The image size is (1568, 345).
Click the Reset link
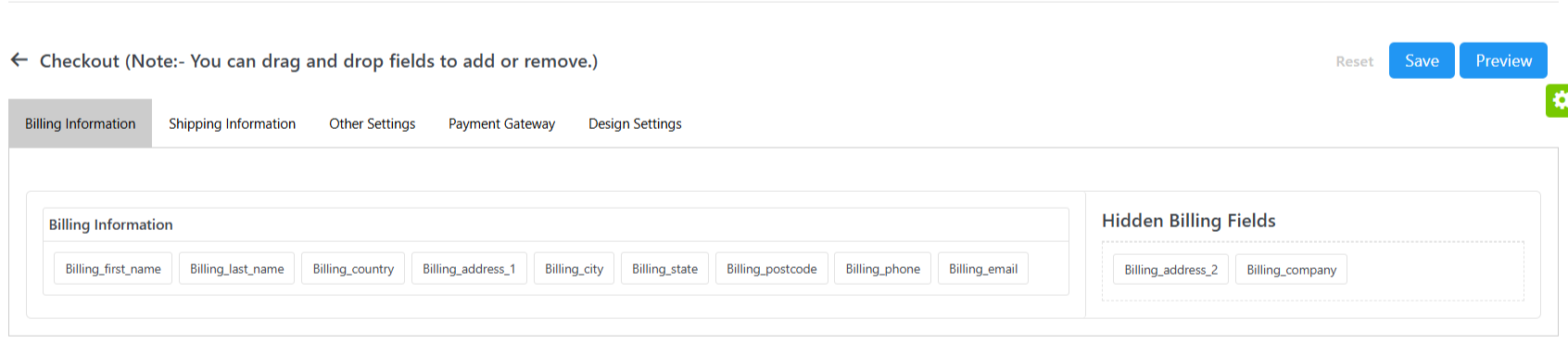pos(1354,61)
